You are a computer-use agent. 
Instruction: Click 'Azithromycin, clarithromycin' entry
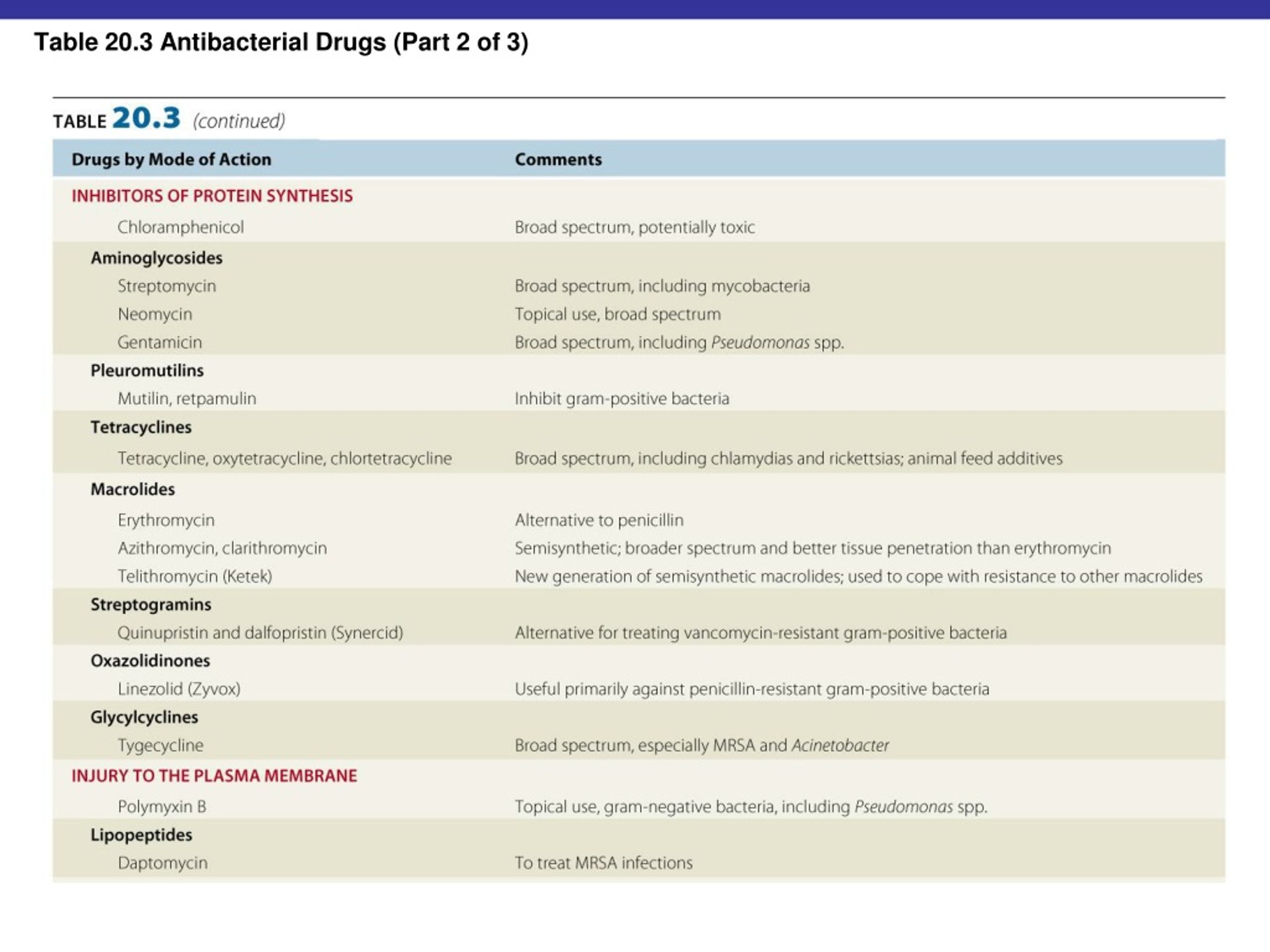223,548
